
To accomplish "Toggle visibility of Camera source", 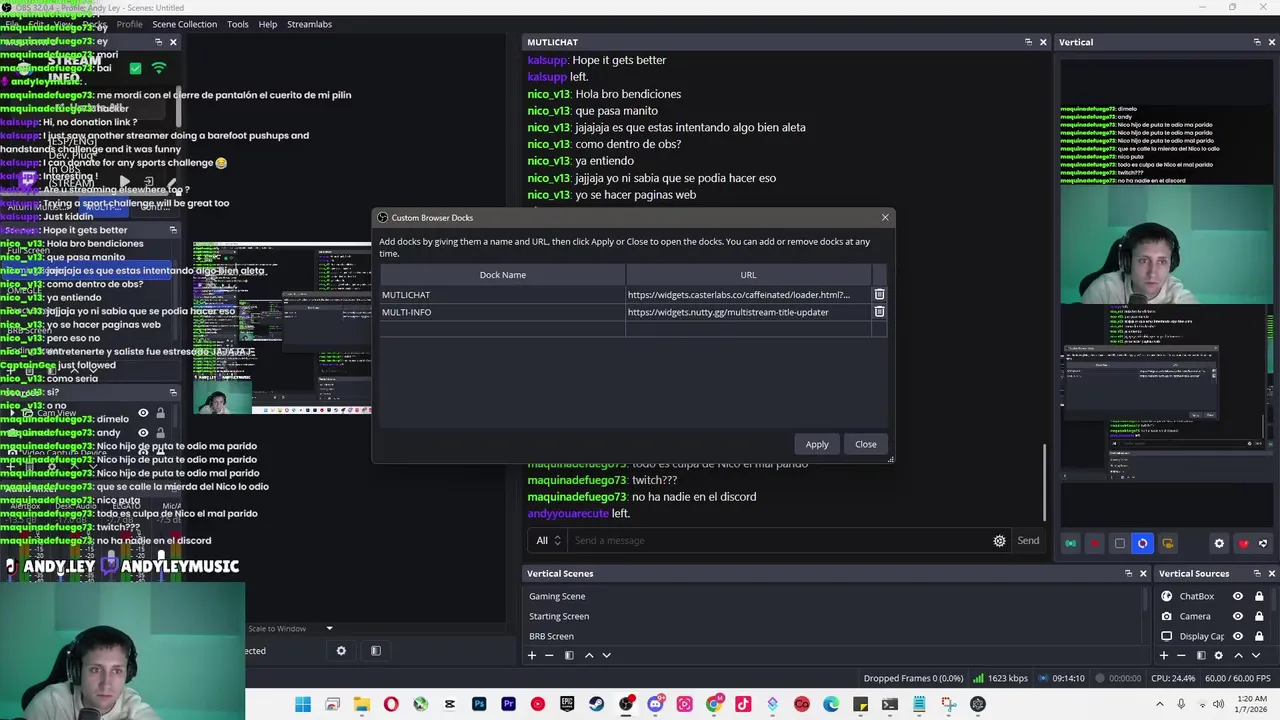I will (x=1238, y=616).
